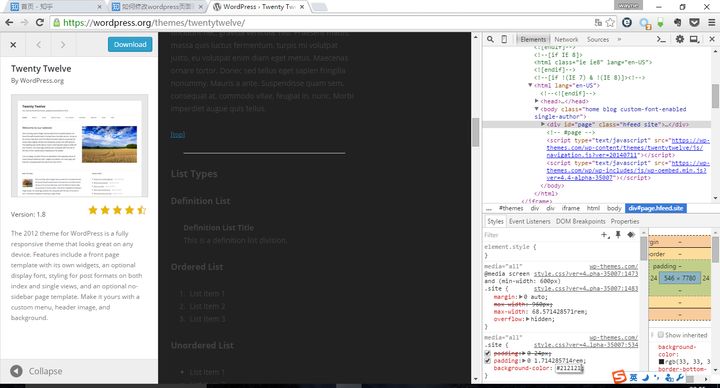This screenshot has width=720, height=388.
Task: Expand the div#page element node
Action: click(x=543, y=124)
